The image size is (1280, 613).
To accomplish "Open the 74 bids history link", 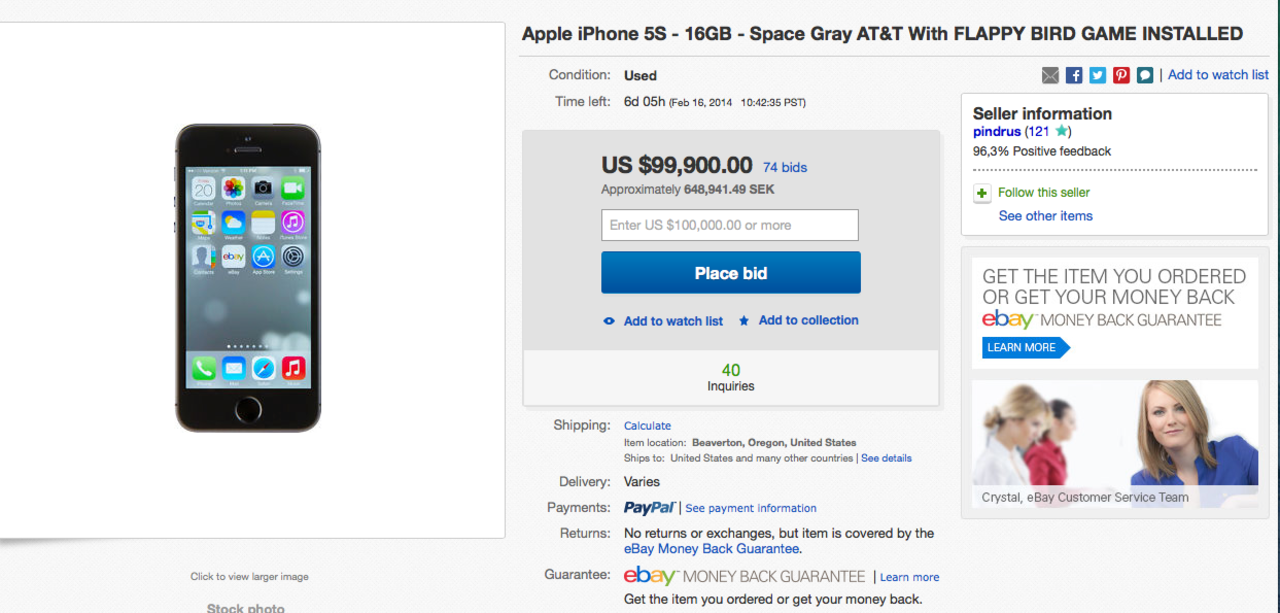I will tap(785, 167).
